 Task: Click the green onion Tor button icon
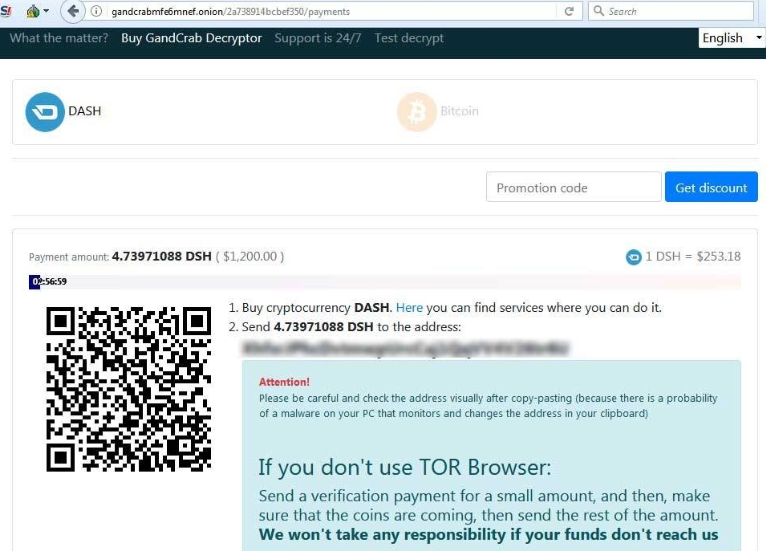(33, 11)
